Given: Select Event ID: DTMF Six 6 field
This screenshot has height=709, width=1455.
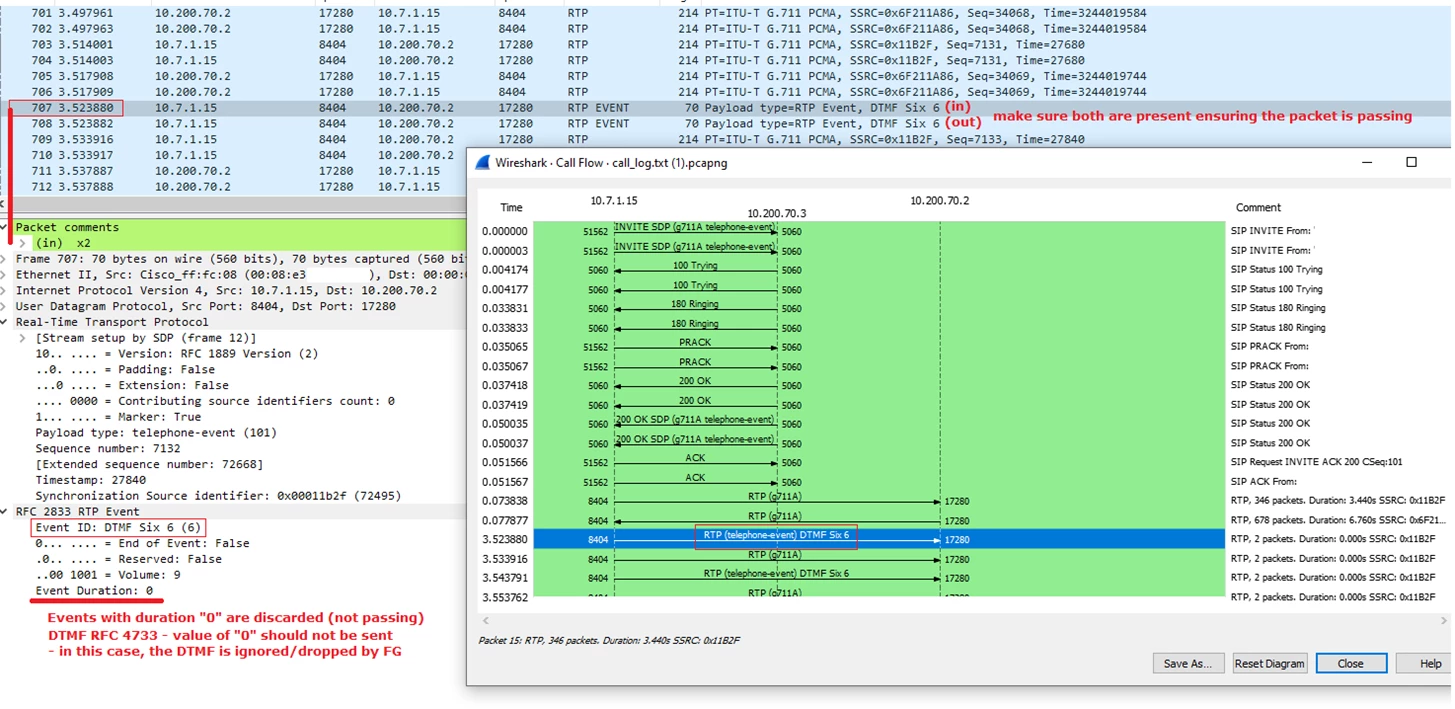Looking at the screenshot, I should 118,527.
